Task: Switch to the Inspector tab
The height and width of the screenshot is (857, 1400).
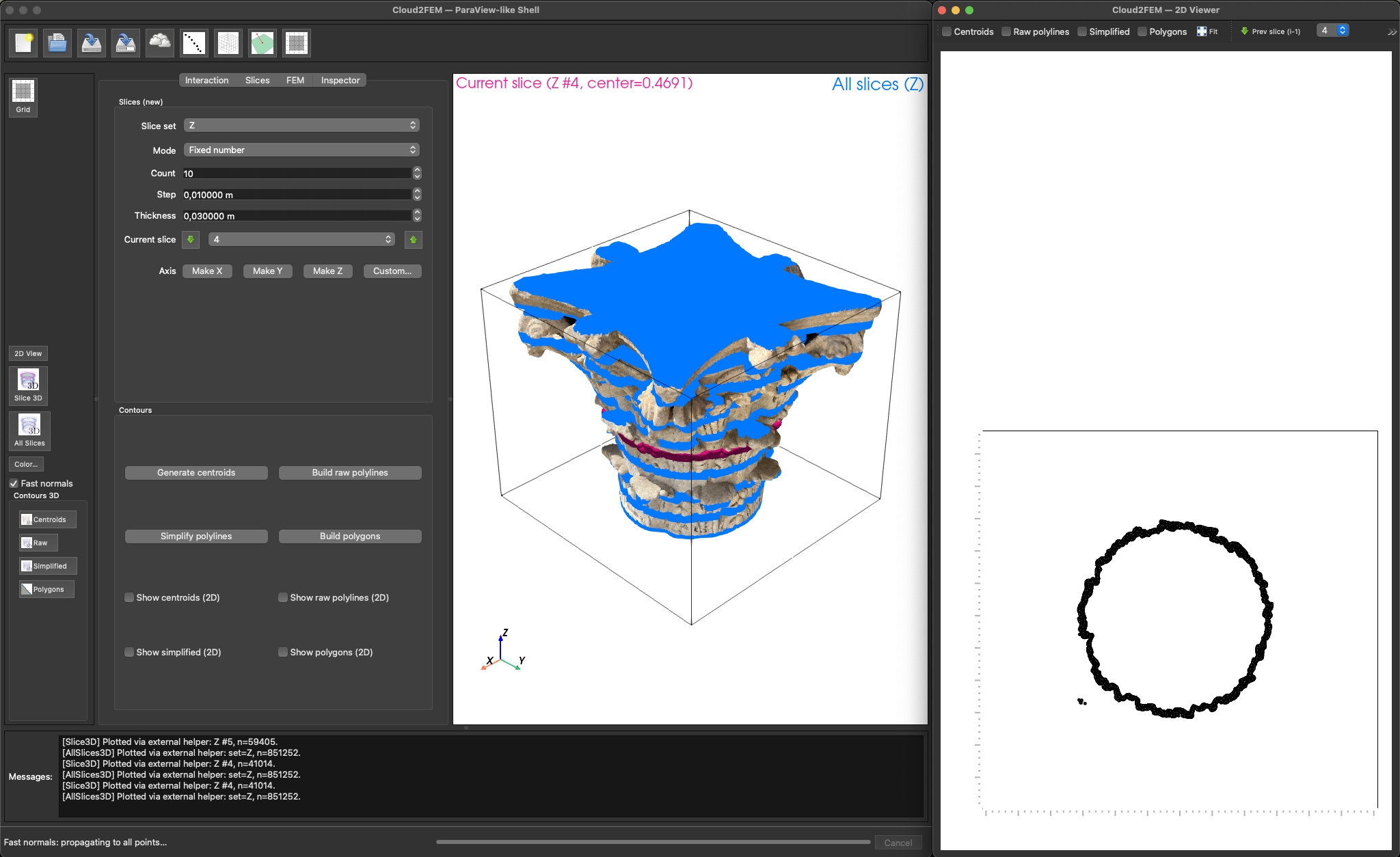Action: [340, 81]
